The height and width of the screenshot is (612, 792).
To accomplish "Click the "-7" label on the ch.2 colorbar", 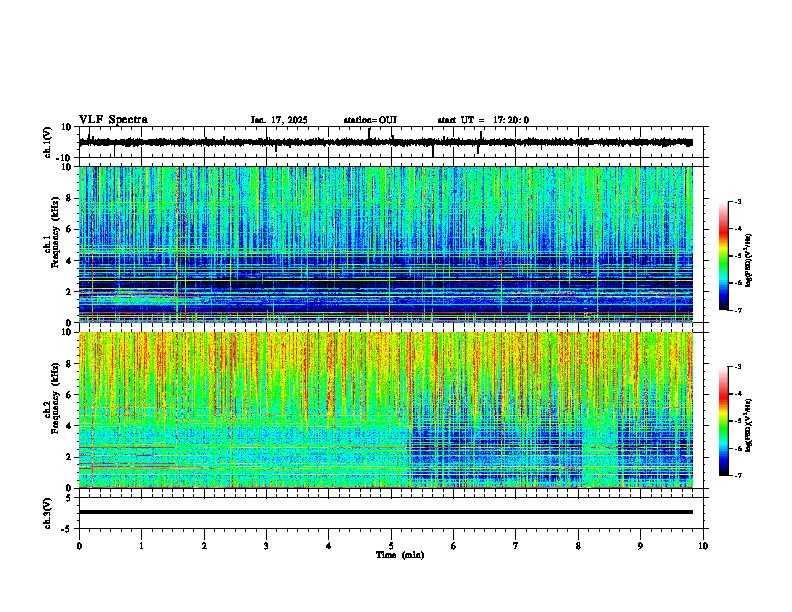I will [x=737, y=476].
